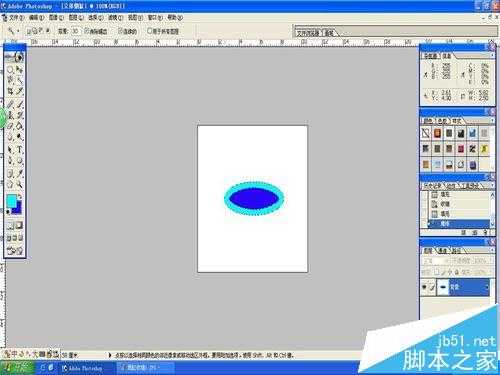This screenshot has width=500, height=375.
Task: Open the Info palette menu arrow
Action: pyautogui.click(x=492, y=56)
